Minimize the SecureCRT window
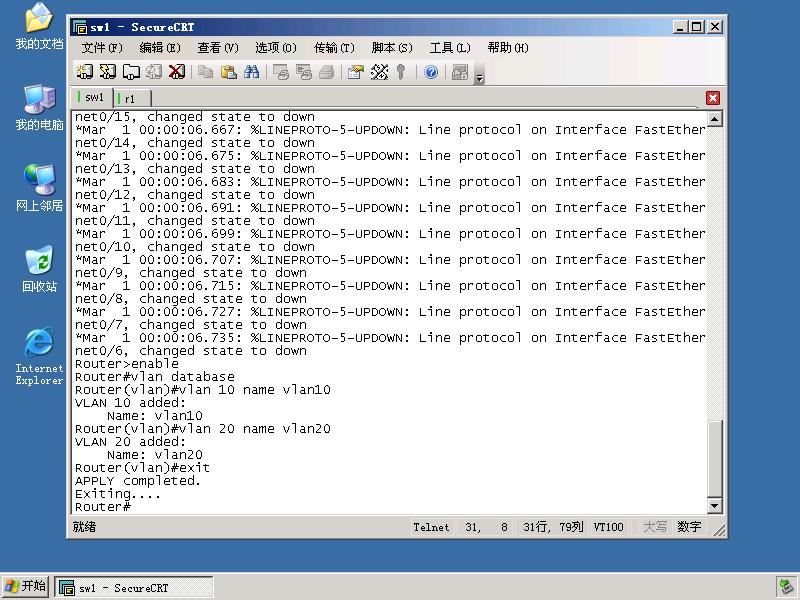The height and width of the screenshot is (600, 800). pyautogui.click(x=679, y=27)
